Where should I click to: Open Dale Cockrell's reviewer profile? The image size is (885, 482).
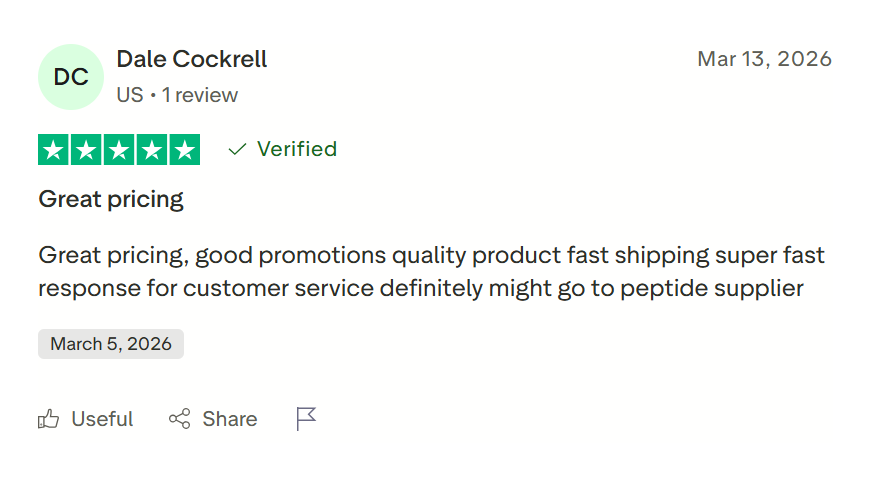coord(192,59)
